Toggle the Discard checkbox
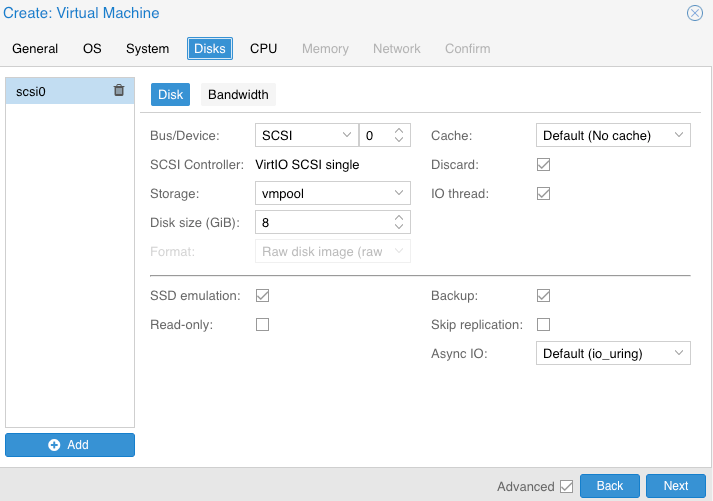713x501 pixels. coord(543,165)
